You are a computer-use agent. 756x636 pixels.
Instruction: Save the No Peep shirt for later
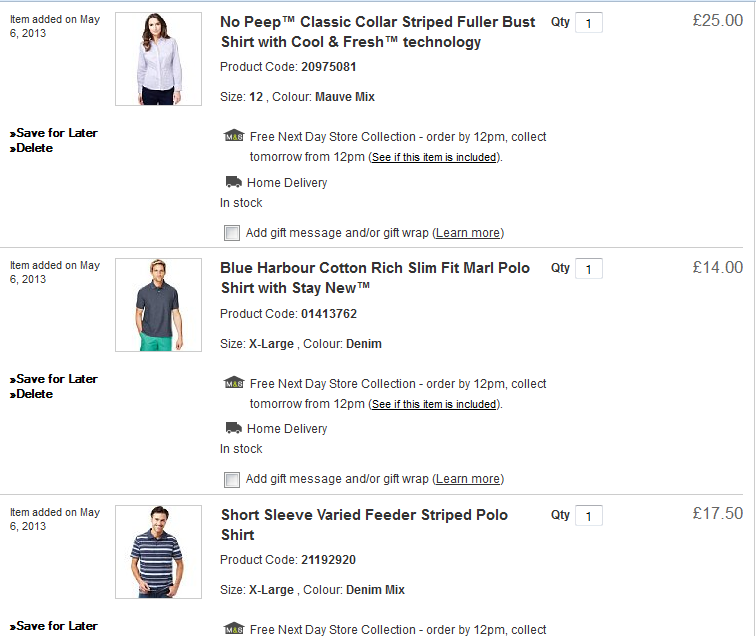coord(56,133)
